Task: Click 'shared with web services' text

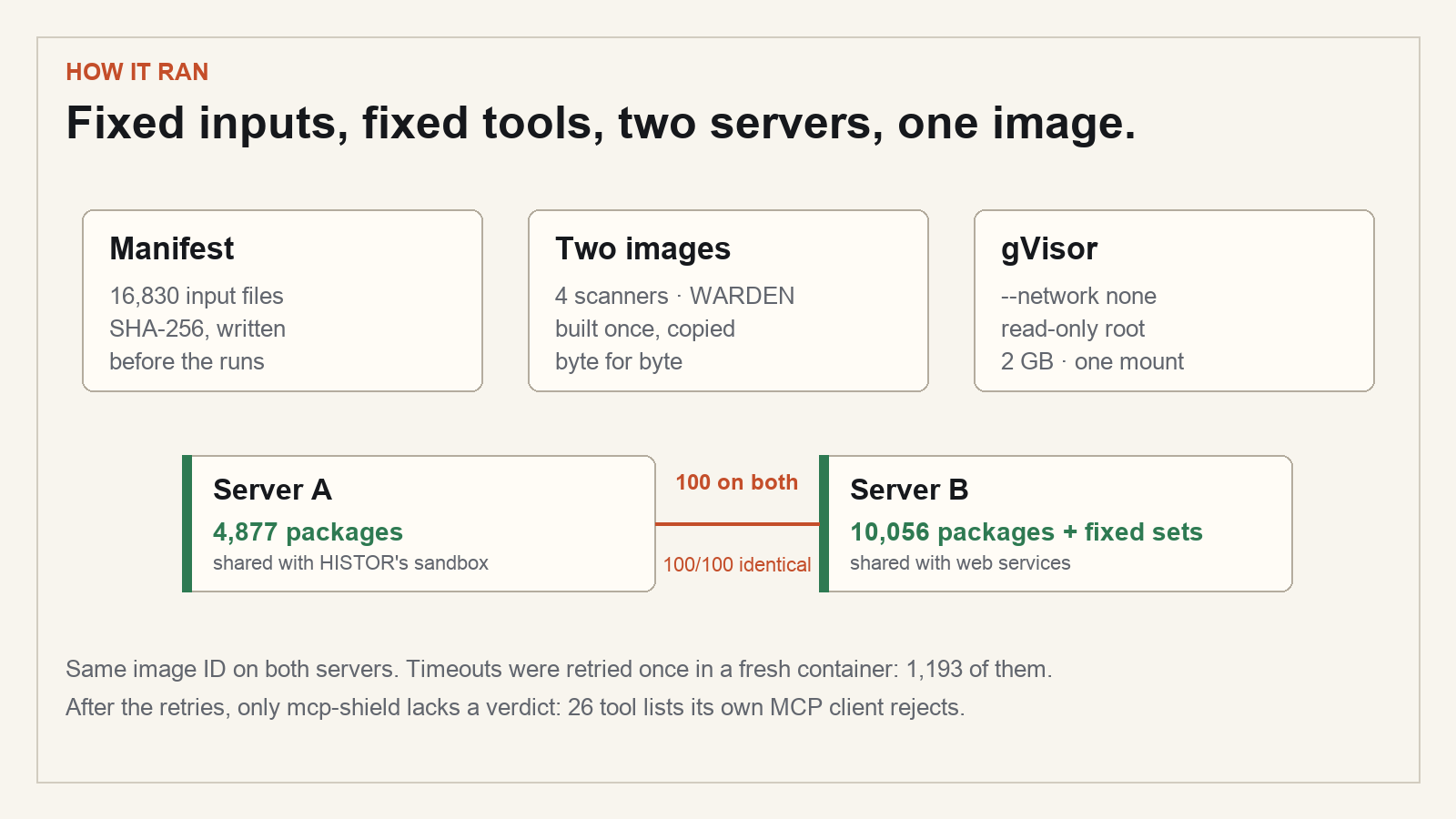Action: pyautogui.click(x=960, y=562)
